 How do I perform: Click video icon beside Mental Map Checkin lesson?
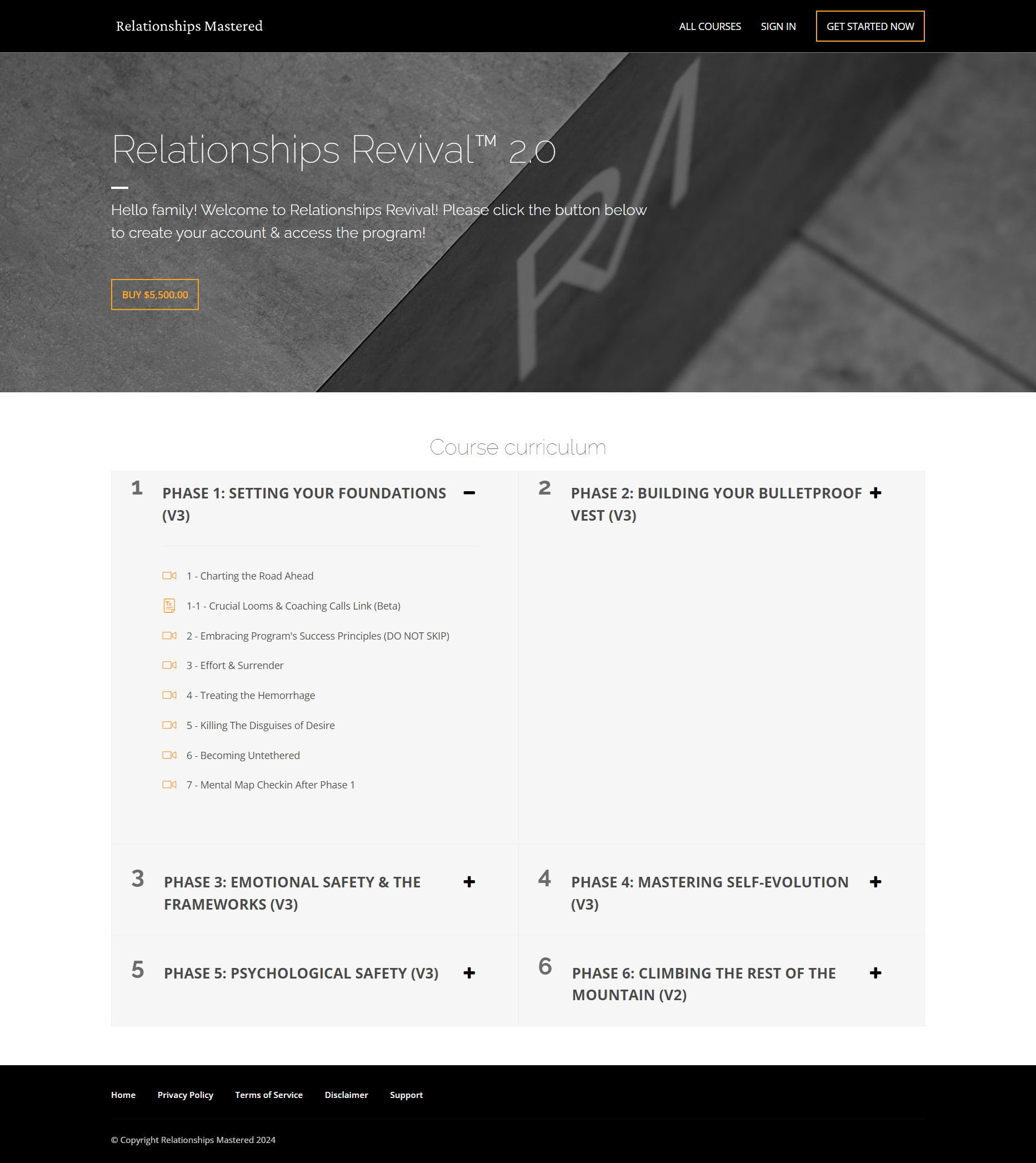point(169,785)
